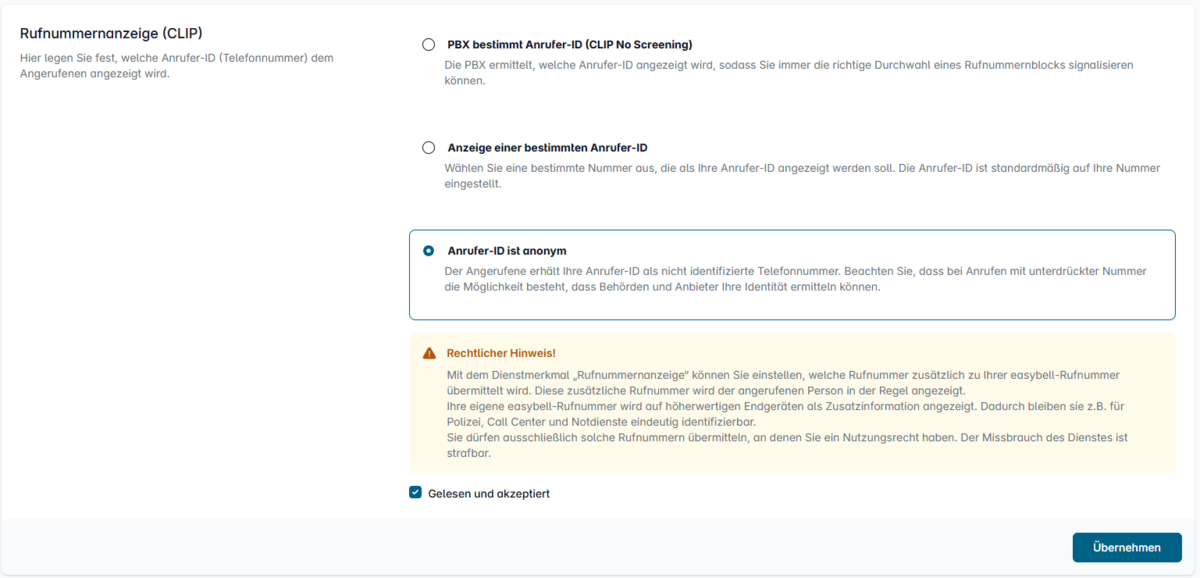Click the selected "Anrufer-ID ist anonym" radio button

click(x=429, y=251)
